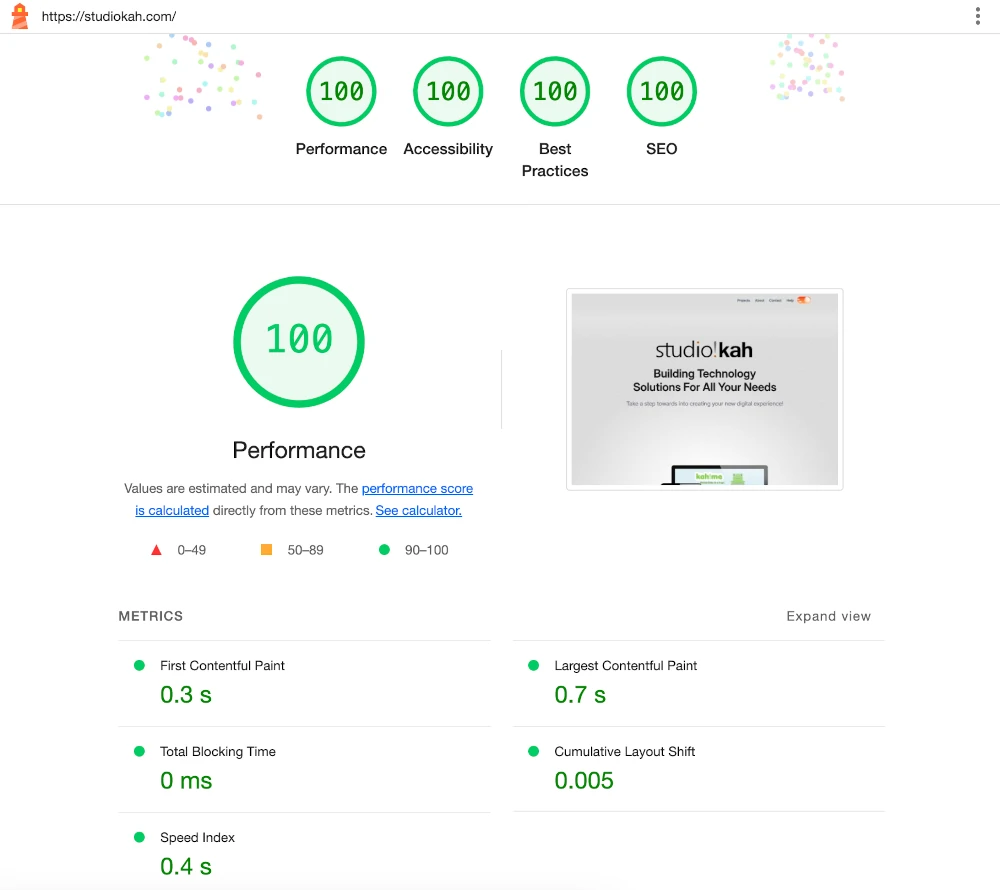This screenshot has width=1000, height=890.
Task: Select the Performance score gauge showing 100
Action: point(341,91)
